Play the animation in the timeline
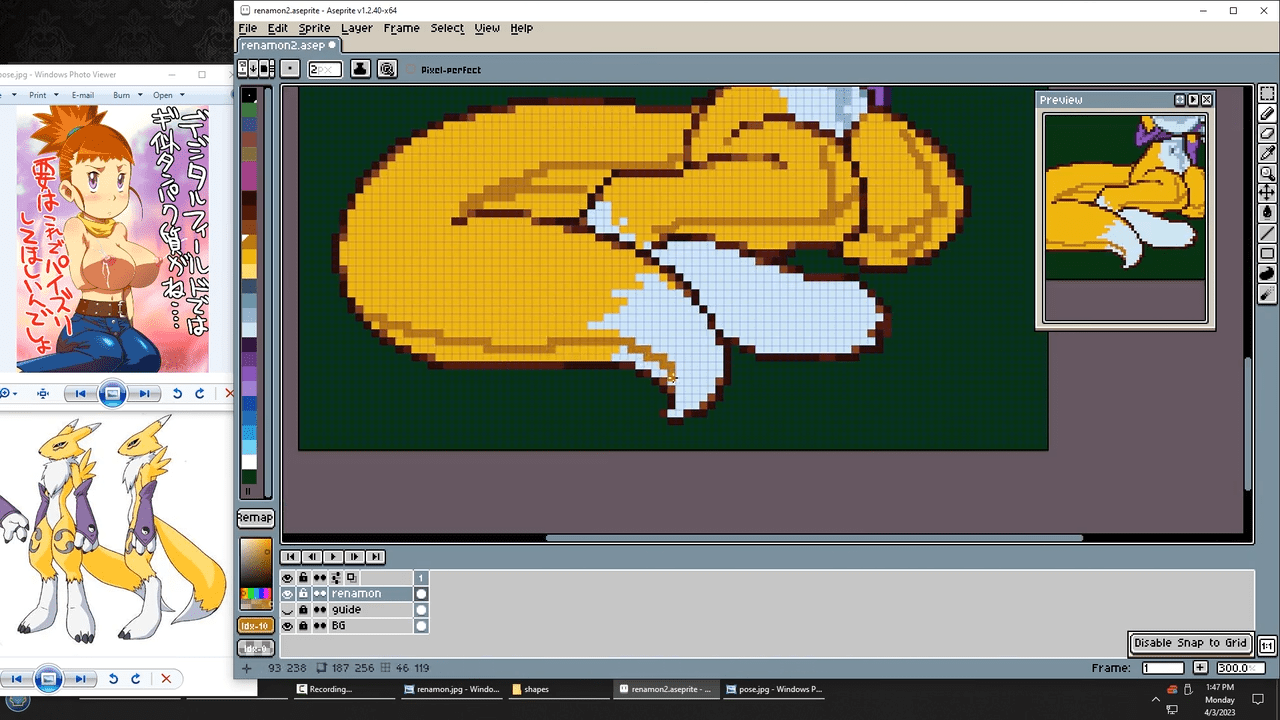 [x=333, y=557]
